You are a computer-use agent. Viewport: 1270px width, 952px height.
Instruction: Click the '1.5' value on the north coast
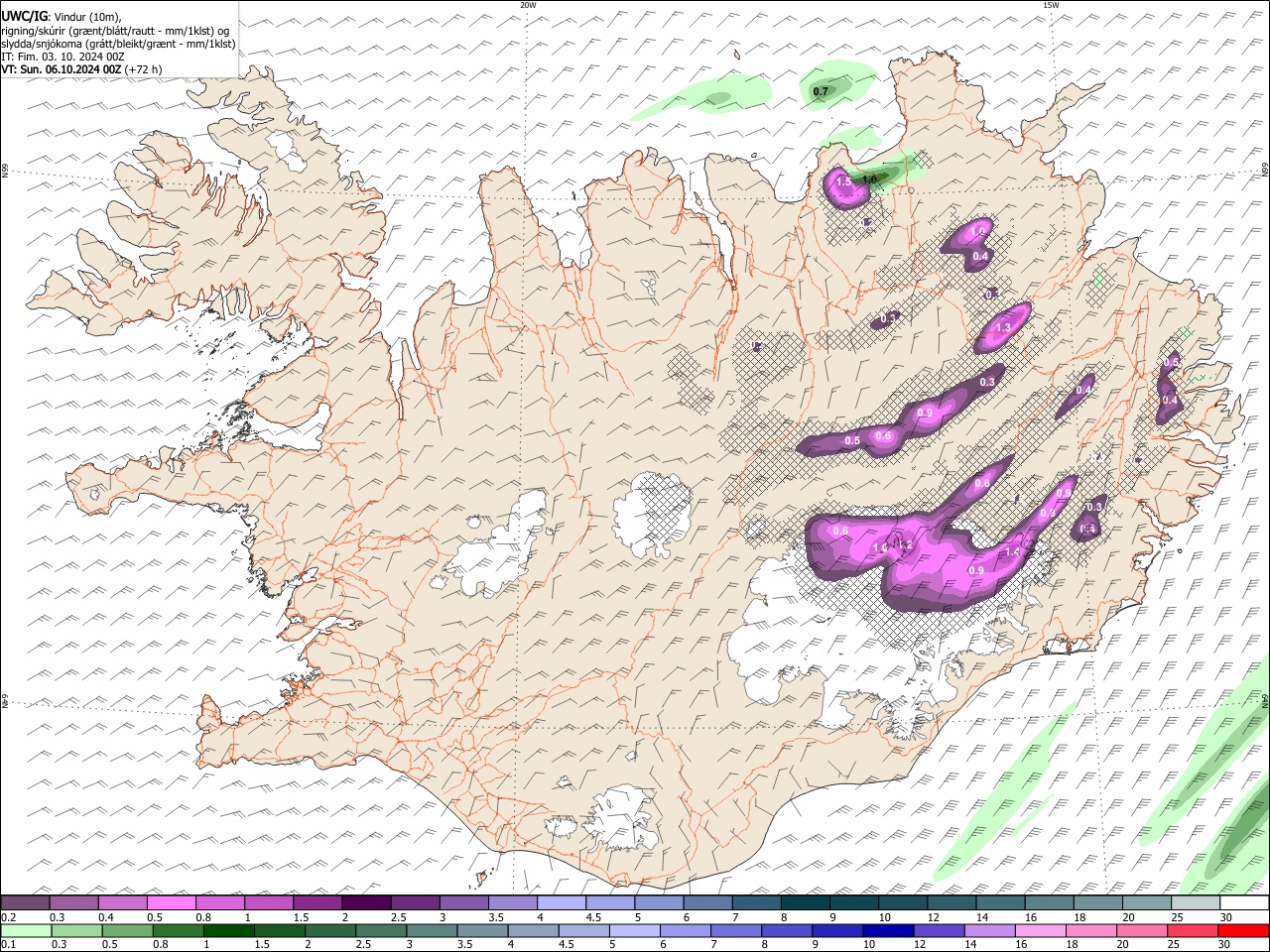click(x=844, y=182)
